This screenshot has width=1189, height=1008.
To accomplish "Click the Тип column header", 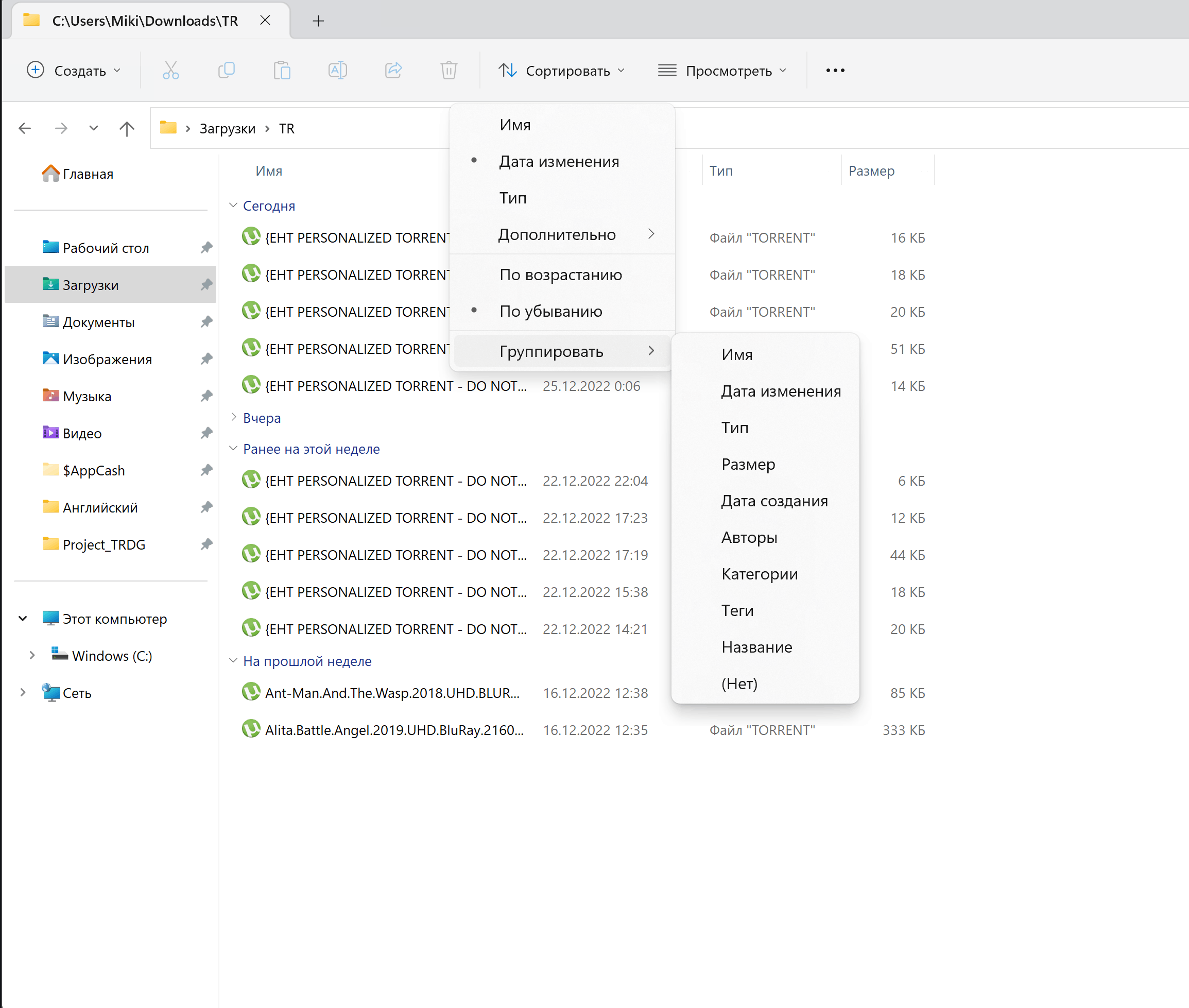I will pyautogui.click(x=721, y=171).
